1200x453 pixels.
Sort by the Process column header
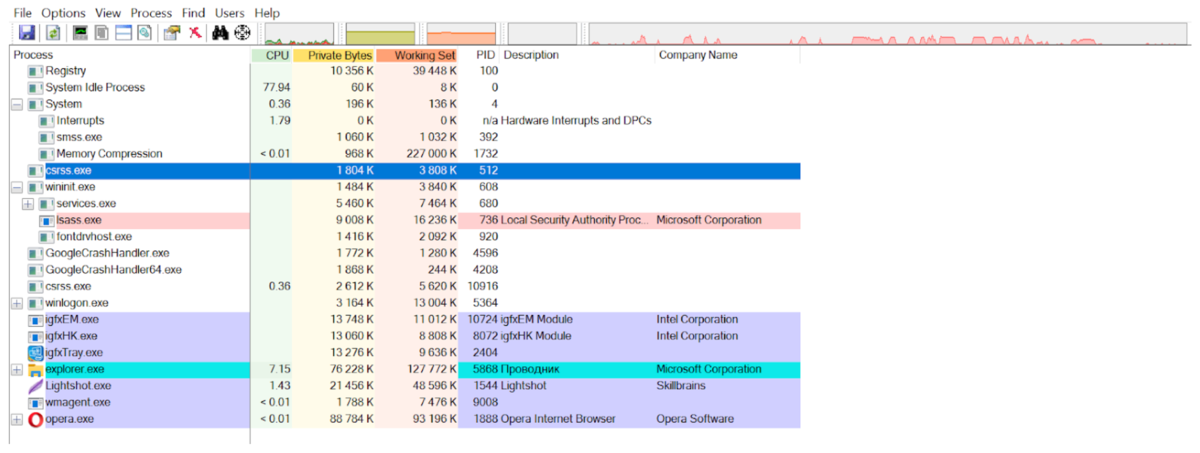click(130, 55)
